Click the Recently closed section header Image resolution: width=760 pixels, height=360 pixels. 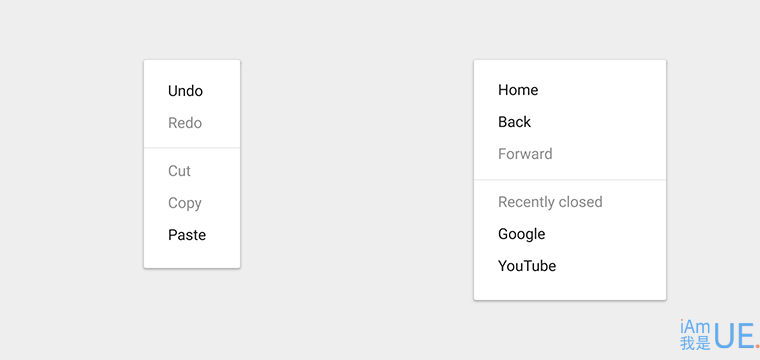pyautogui.click(x=550, y=202)
